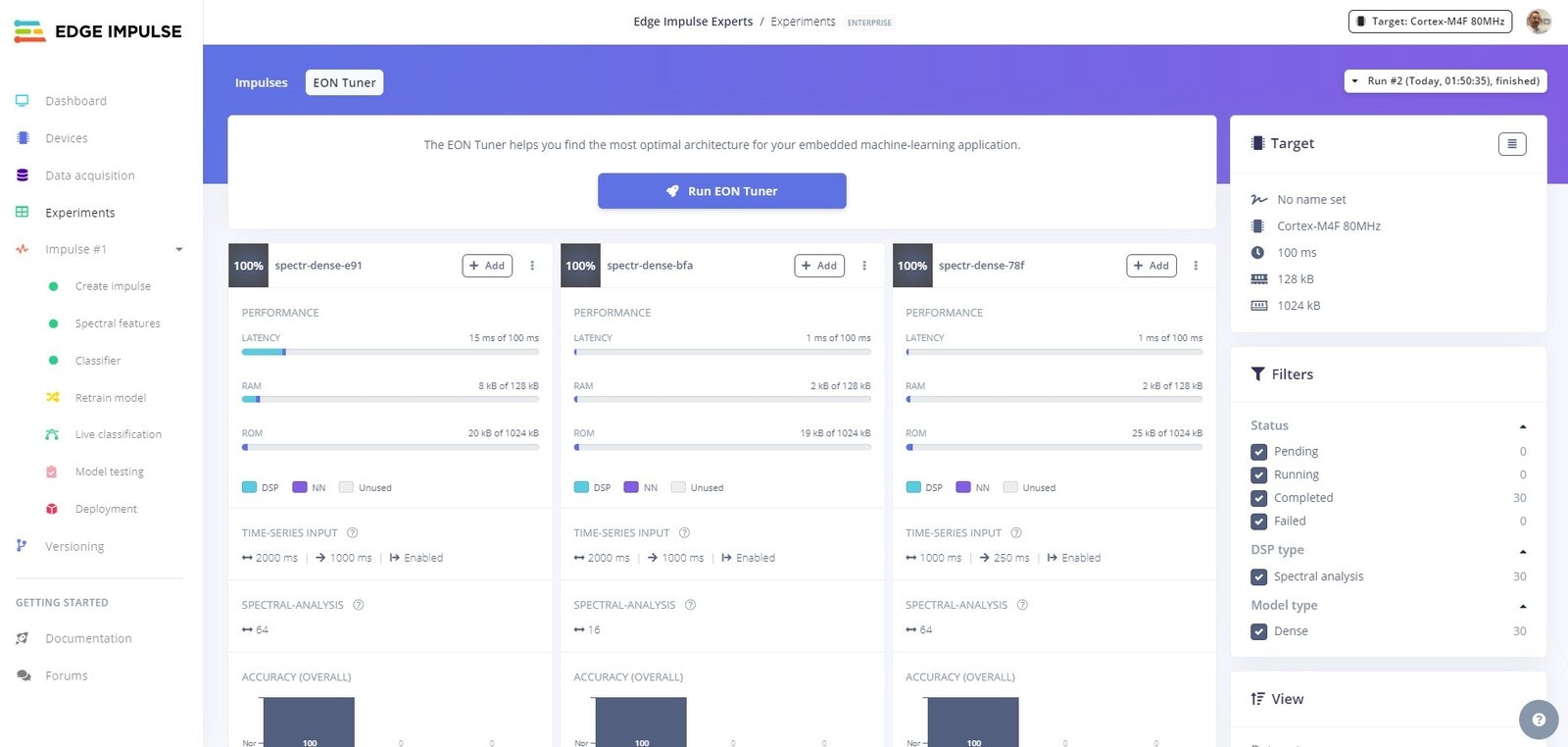Viewport: 1568px width, 747px height.
Task: Open Spectral features in sidebar
Action: [118, 324]
